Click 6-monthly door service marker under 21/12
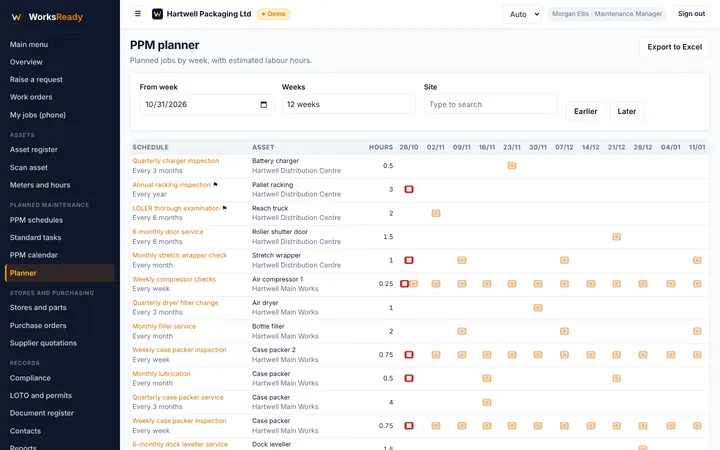Image resolution: width=720 pixels, height=450 pixels. tap(617, 237)
